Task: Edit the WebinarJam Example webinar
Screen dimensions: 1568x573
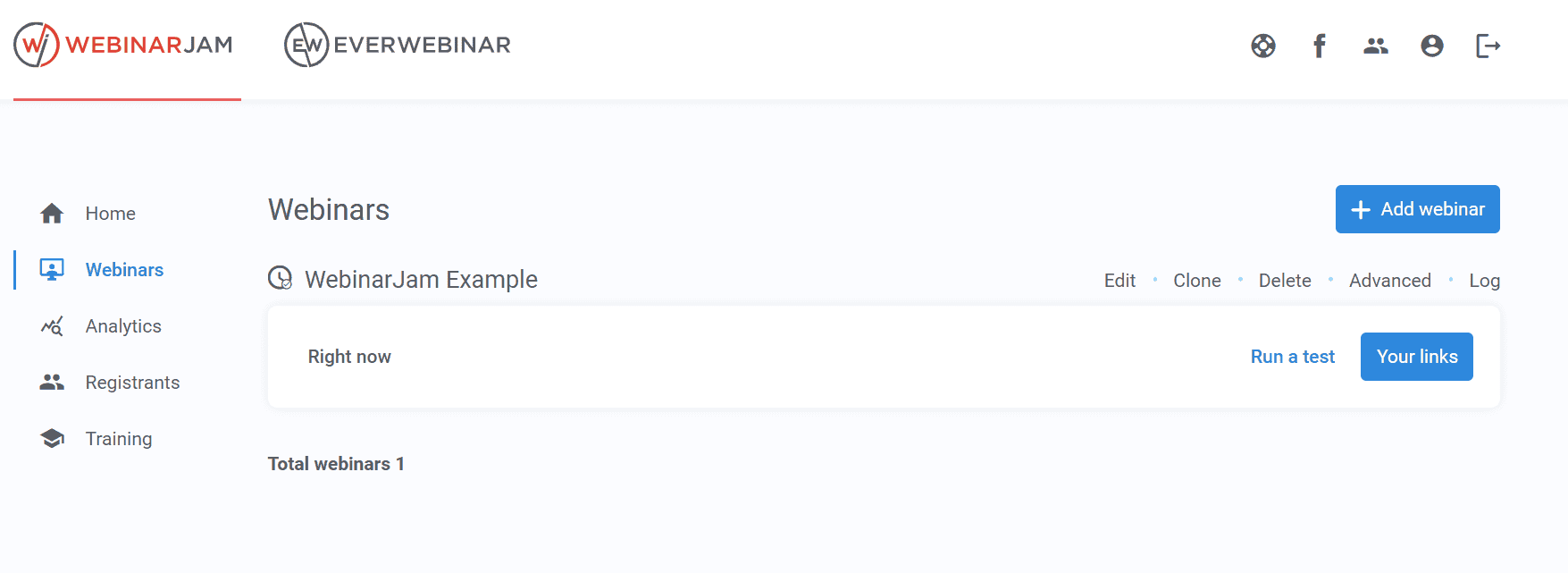Action: tap(1119, 281)
